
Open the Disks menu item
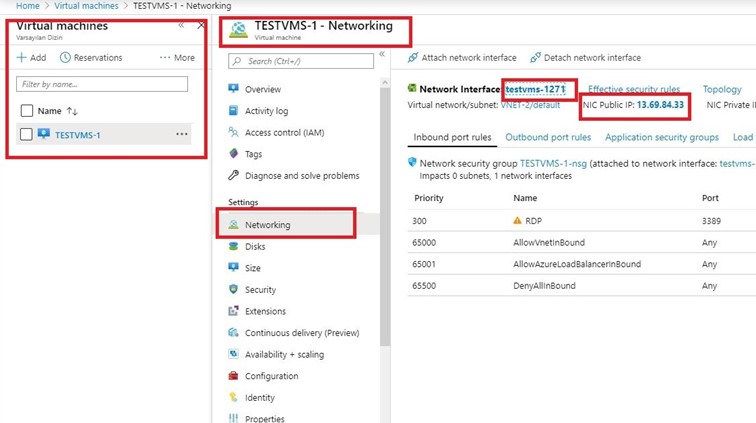click(255, 246)
